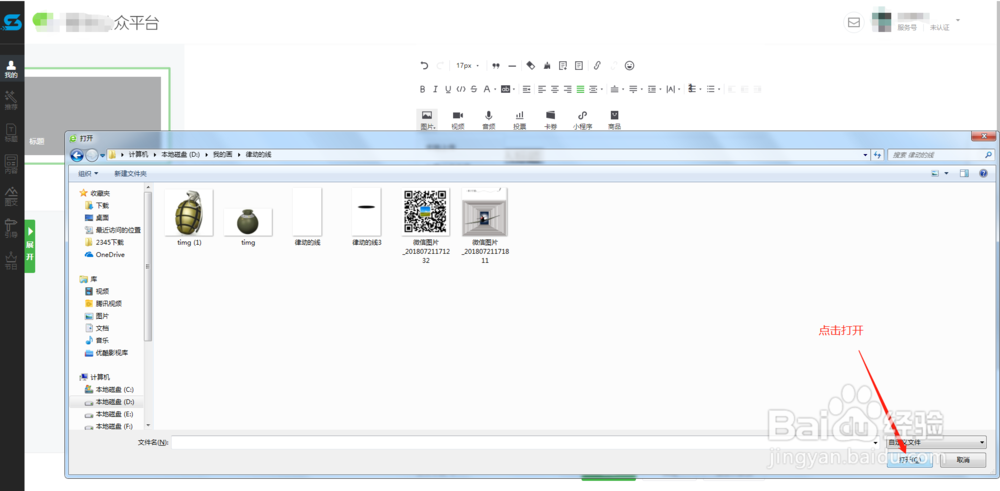Open the dialog help question-mark icon
This screenshot has height=491, width=1000.
pyautogui.click(x=983, y=173)
